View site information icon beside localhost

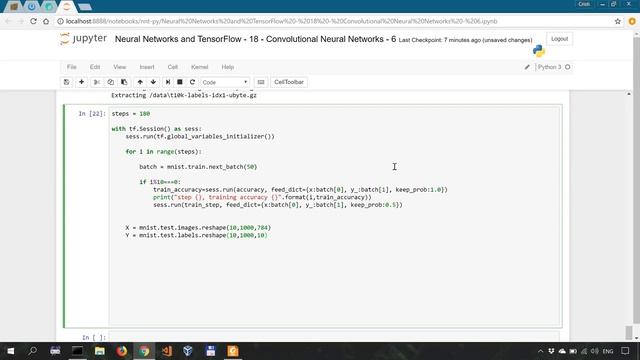[60, 21]
